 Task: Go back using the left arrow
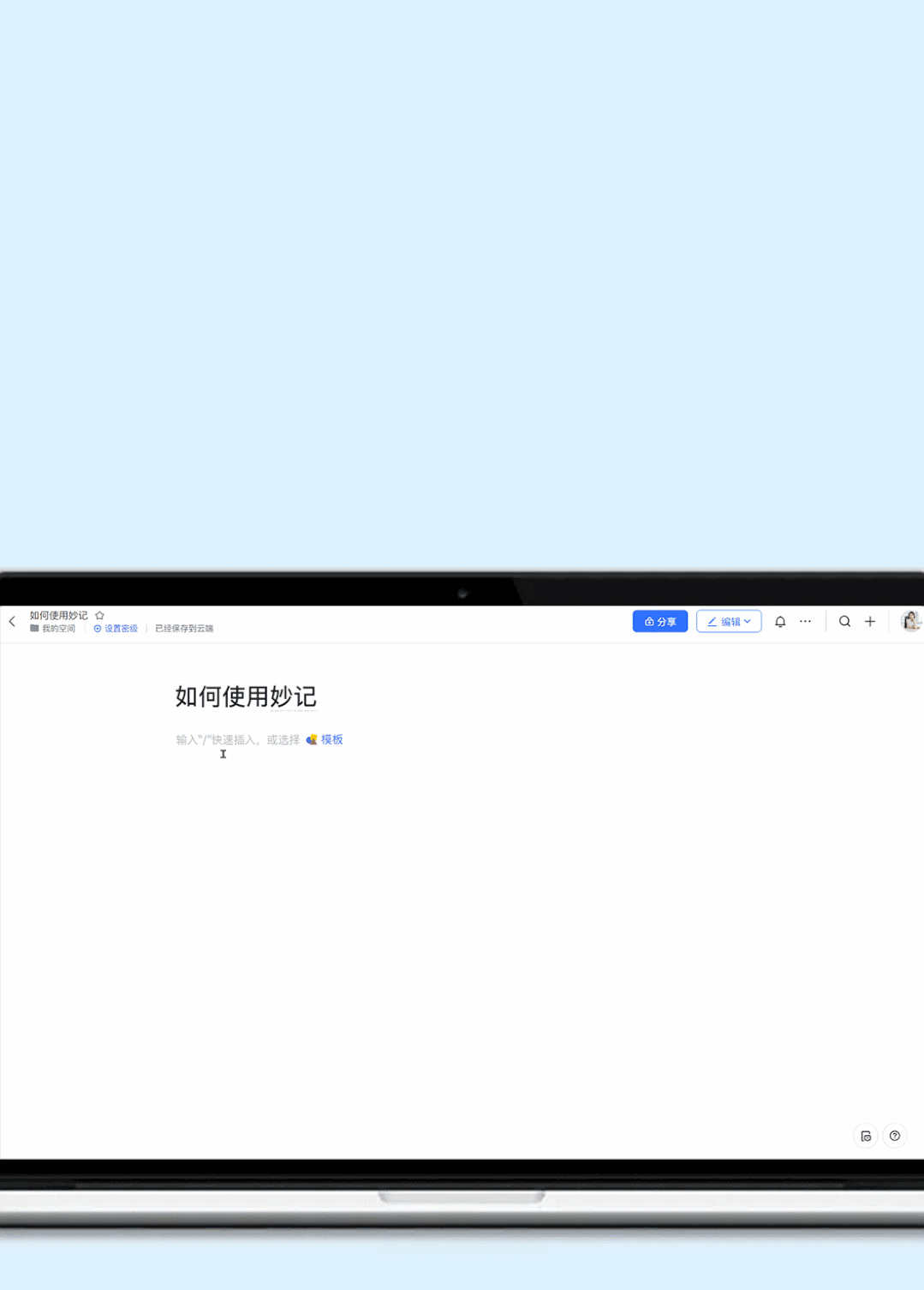[x=12, y=622]
